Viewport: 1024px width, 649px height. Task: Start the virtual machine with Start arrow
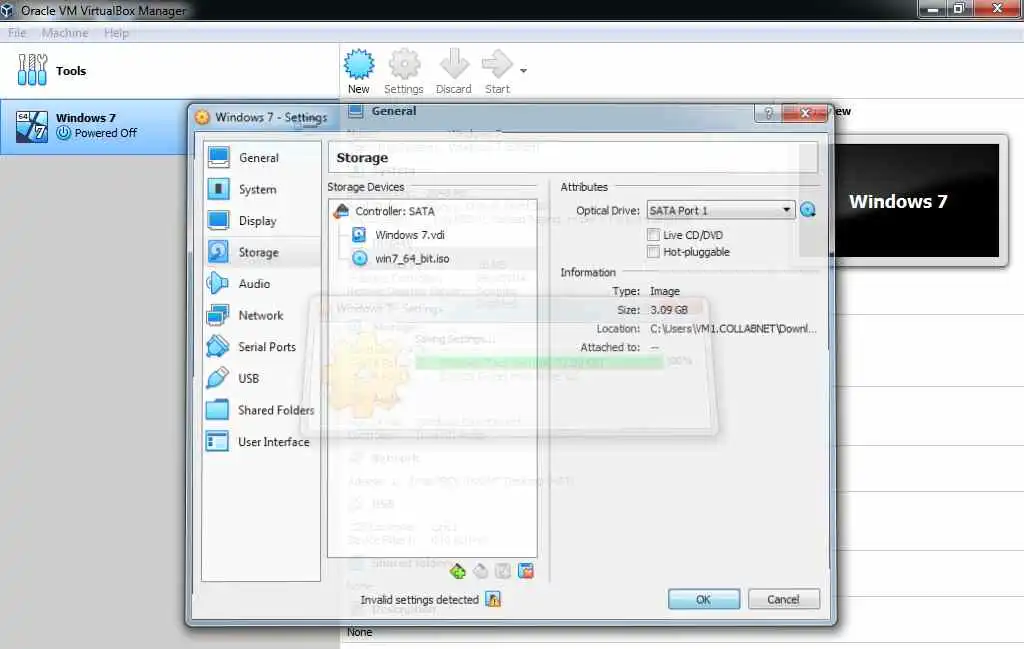(x=497, y=64)
